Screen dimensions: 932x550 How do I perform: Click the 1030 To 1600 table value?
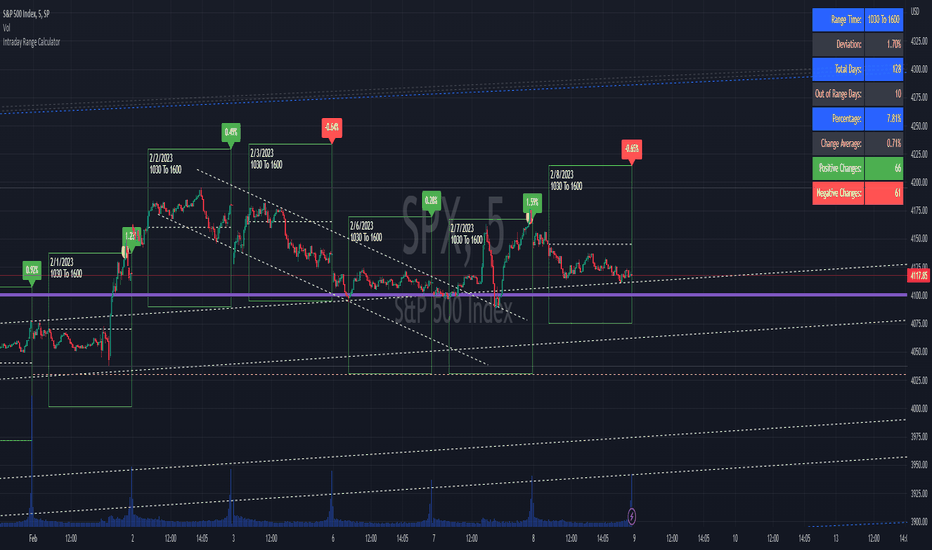(884, 20)
